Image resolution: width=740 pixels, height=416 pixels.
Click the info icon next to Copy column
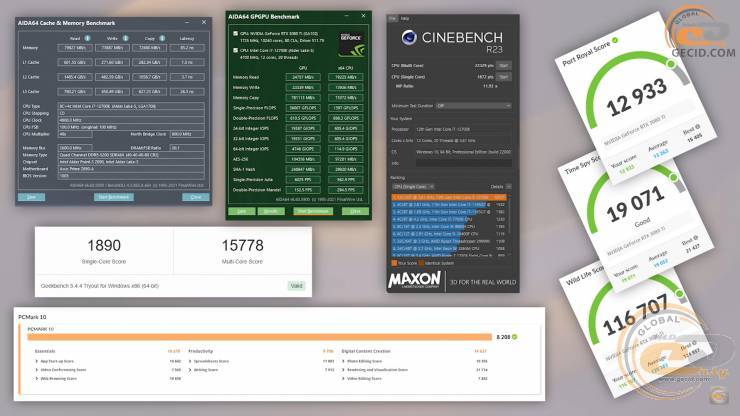(162, 38)
